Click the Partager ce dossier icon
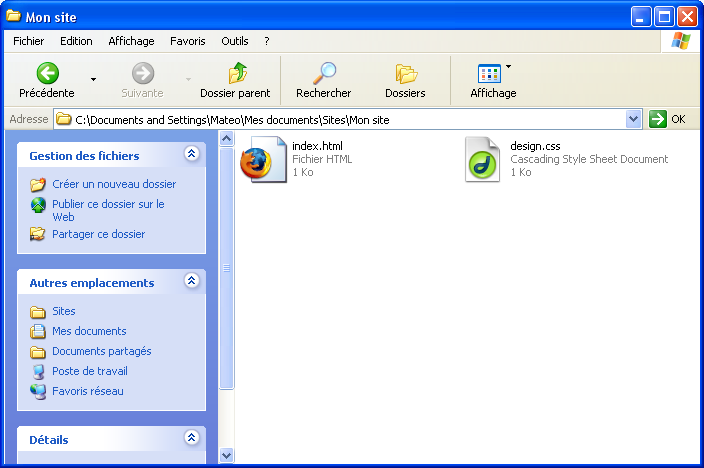Image resolution: width=704 pixels, height=468 pixels. tap(38, 234)
